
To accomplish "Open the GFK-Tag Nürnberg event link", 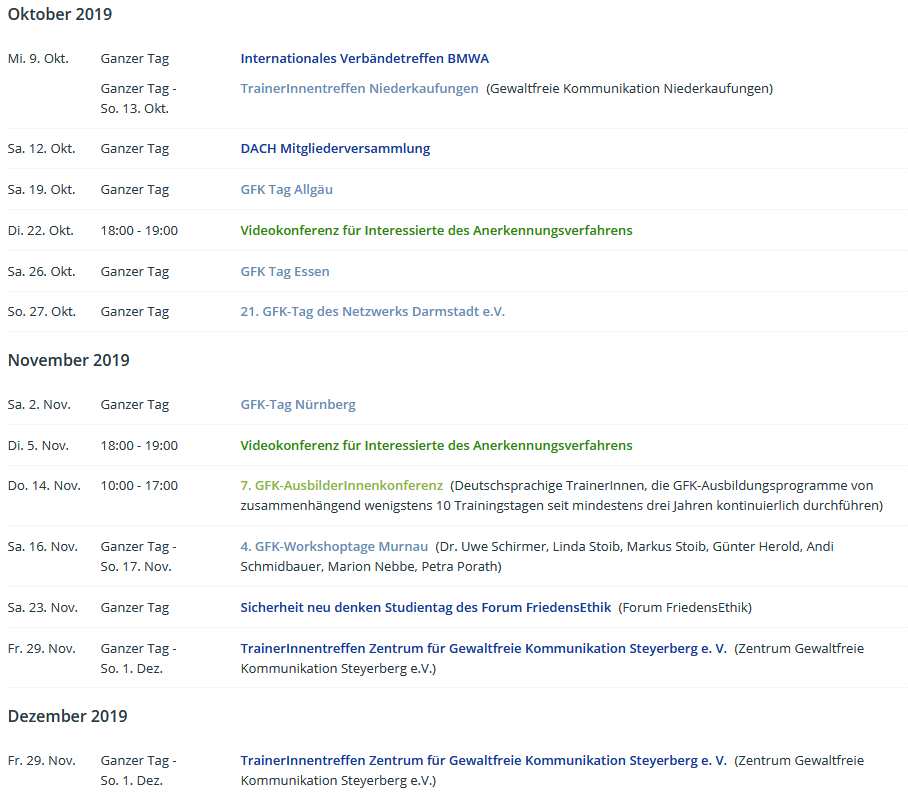I will click(298, 405).
